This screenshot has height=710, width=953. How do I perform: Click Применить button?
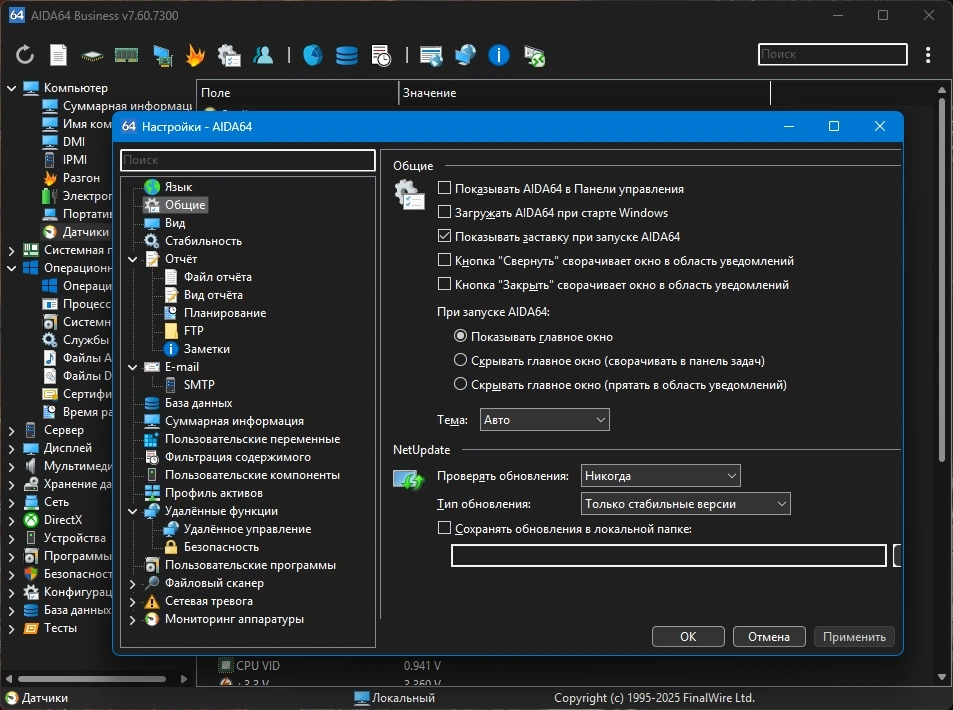coord(854,636)
